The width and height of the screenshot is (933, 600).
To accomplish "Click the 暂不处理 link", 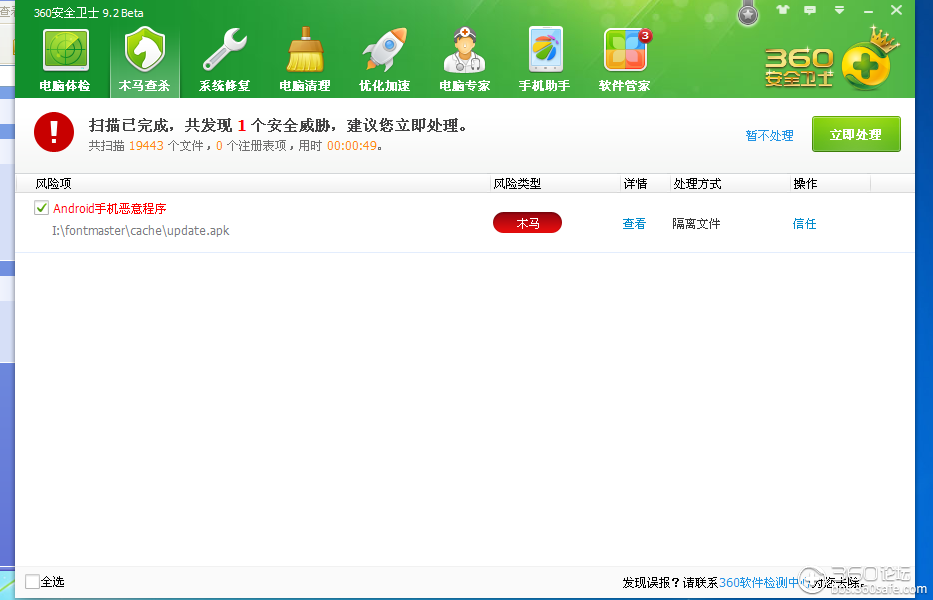I will (x=769, y=136).
